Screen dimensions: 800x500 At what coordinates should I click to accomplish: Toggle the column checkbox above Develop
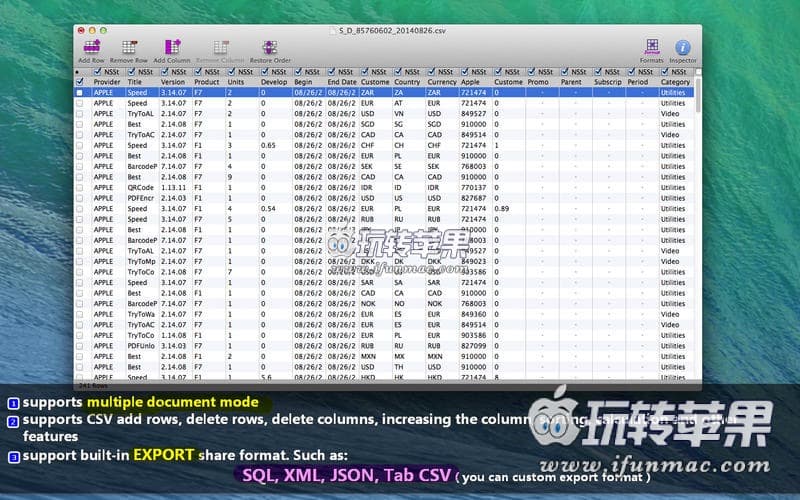(x=265, y=72)
